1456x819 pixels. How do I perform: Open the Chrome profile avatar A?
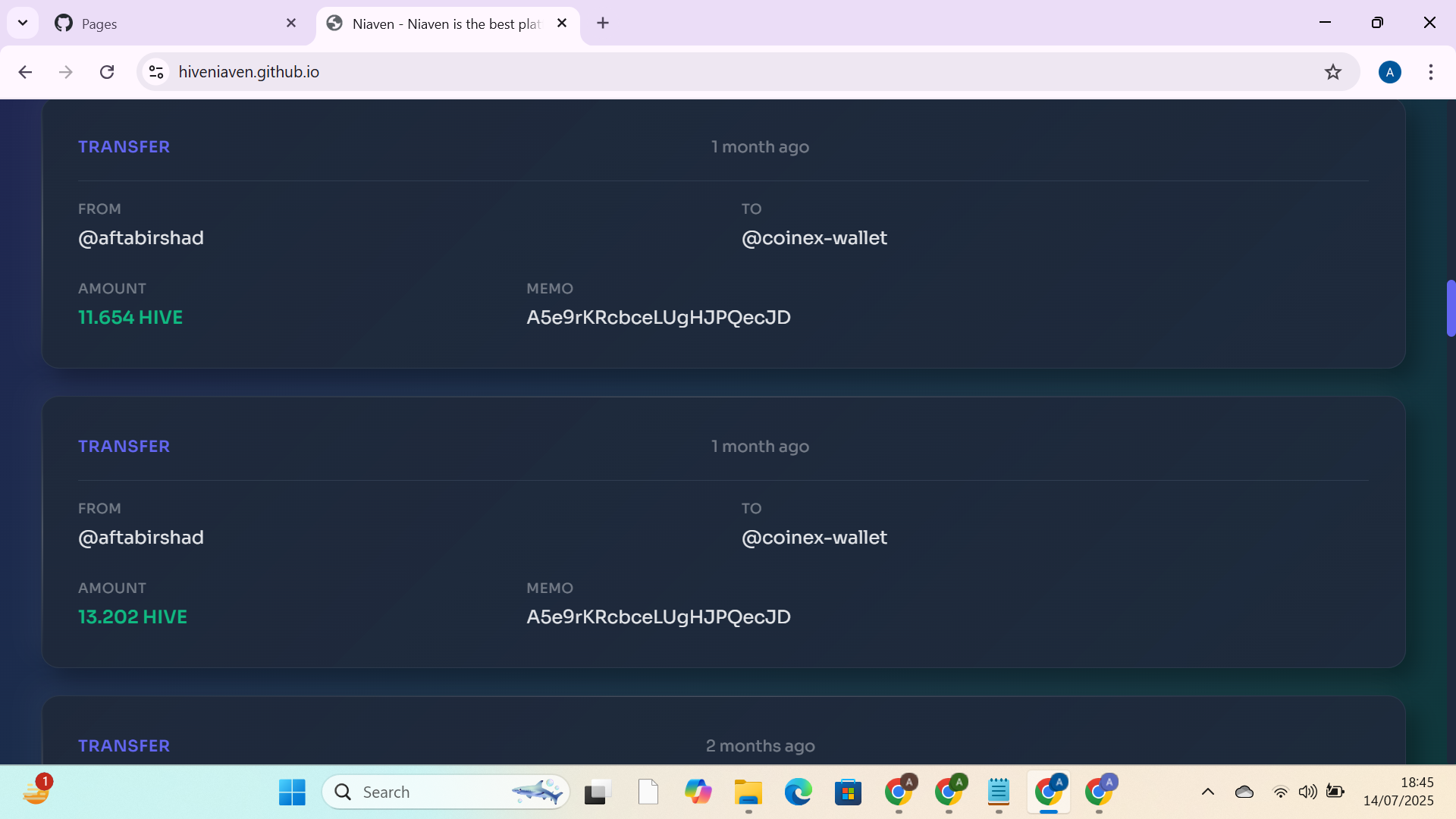(1390, 72)
